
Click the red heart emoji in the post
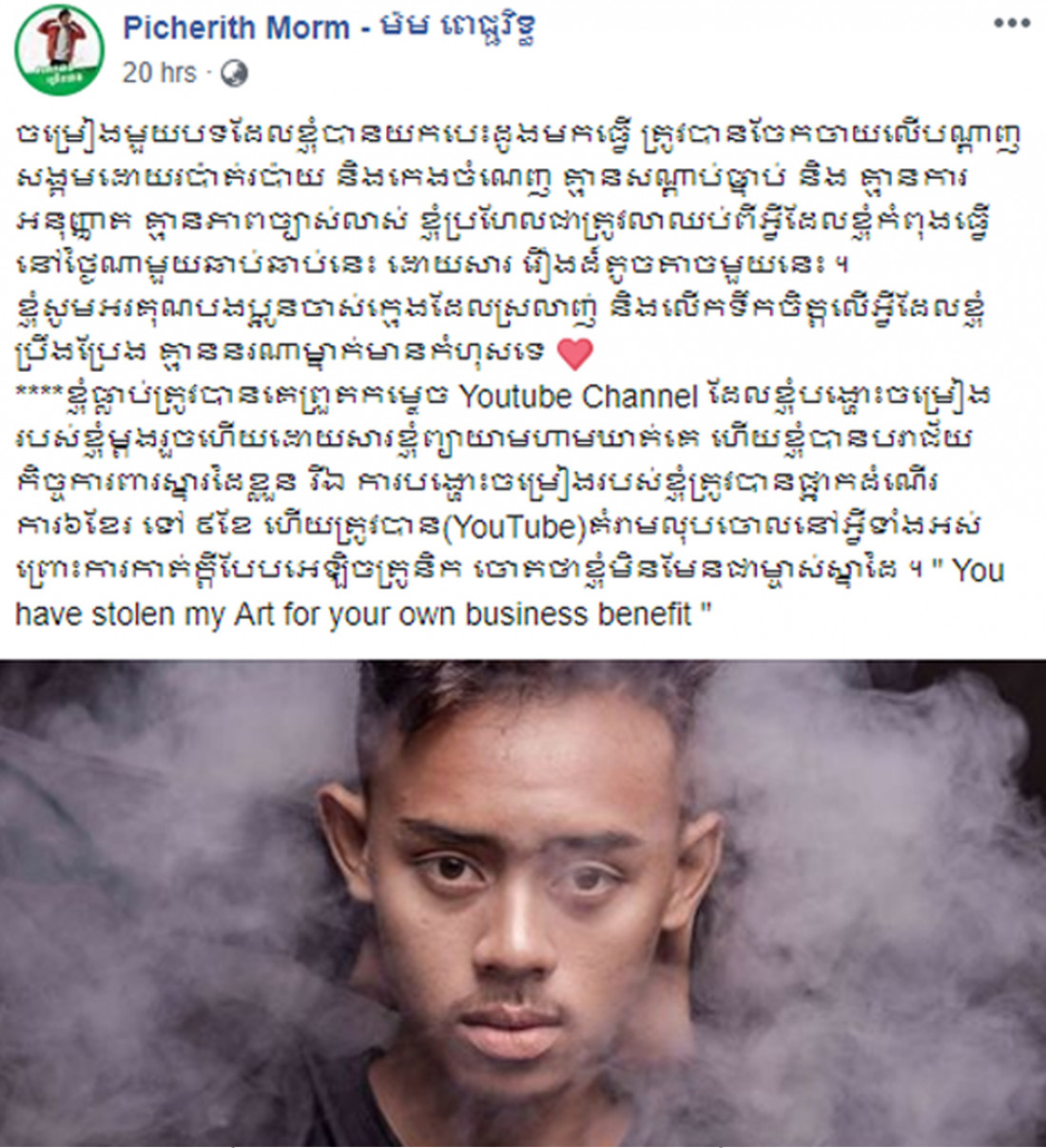tap(574, 354)
